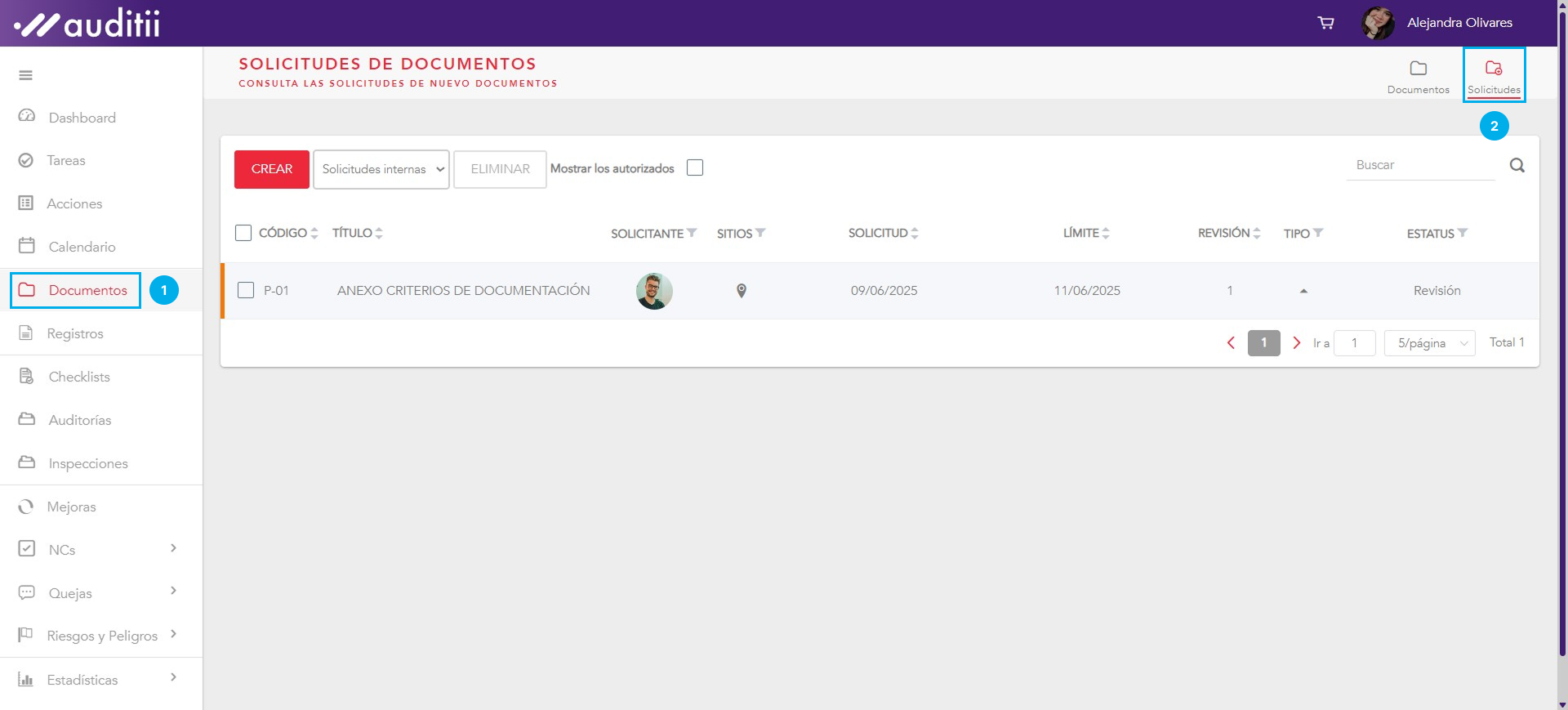The height and width of the screenshot is (710, 1568).
Task: Open the Solicitudes internas dropdown
Action: [381, 169]
